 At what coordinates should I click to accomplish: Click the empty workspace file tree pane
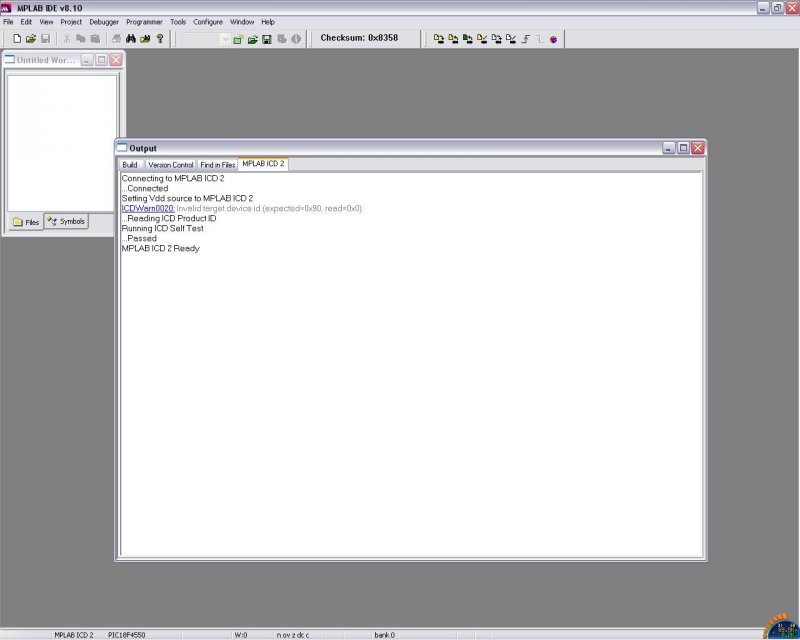point(62,143)
